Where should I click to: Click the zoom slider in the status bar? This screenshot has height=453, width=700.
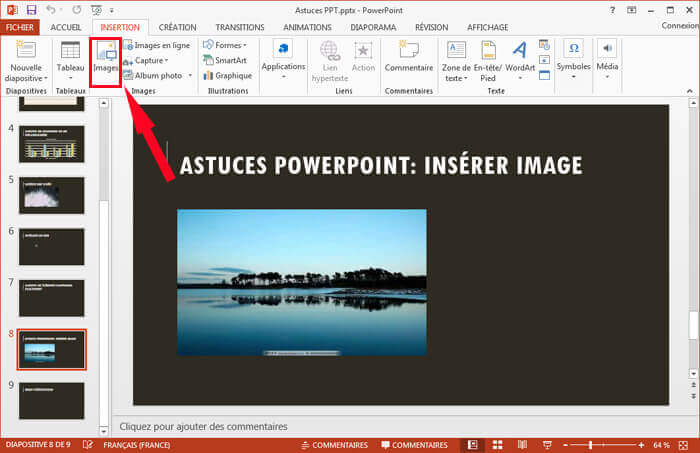pos(603,445)
